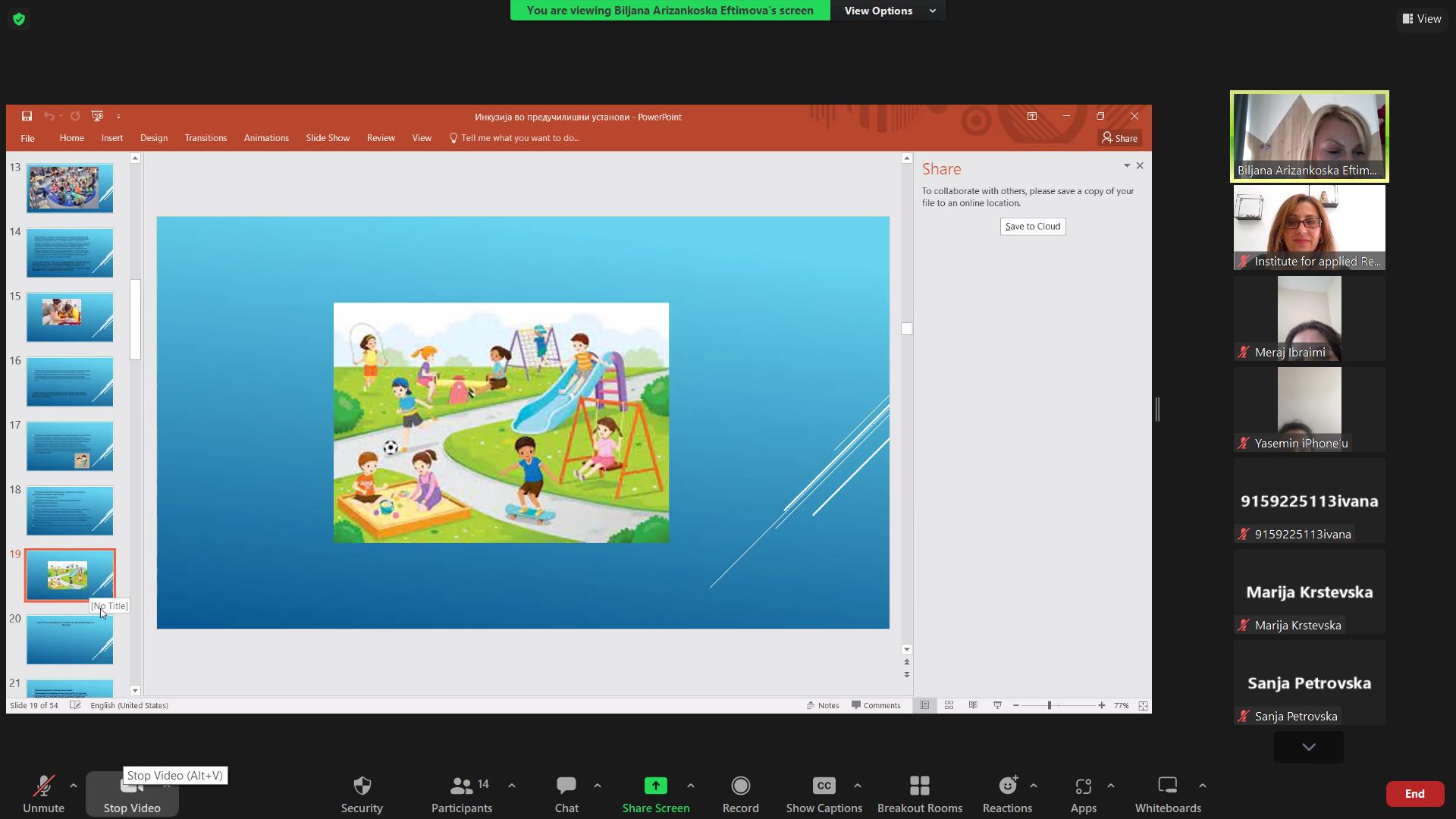Open Whiteboards in Zoom
This screenshot has height=819, width=1456.
(x=1168, y=793)
